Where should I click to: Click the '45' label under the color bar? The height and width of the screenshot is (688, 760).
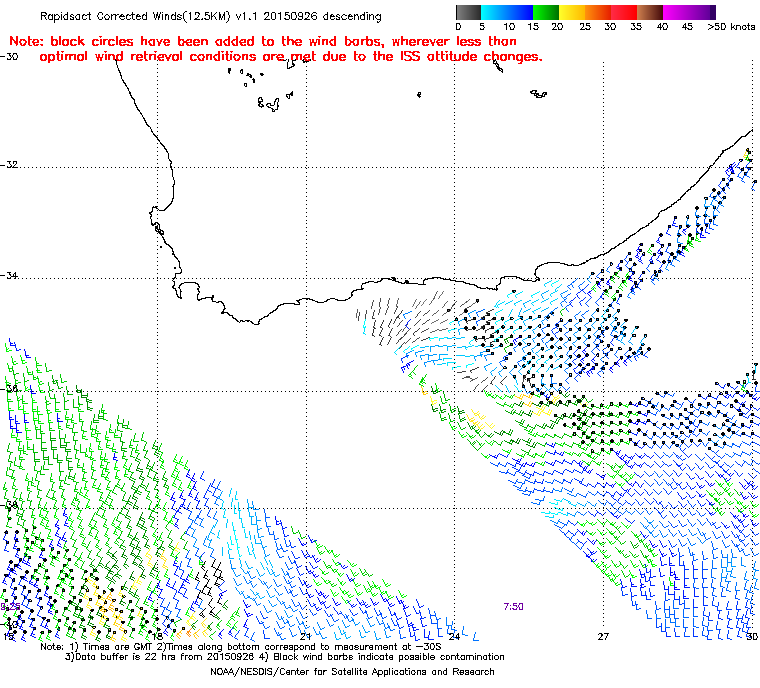pyautogui.click(x=687, y=27)
